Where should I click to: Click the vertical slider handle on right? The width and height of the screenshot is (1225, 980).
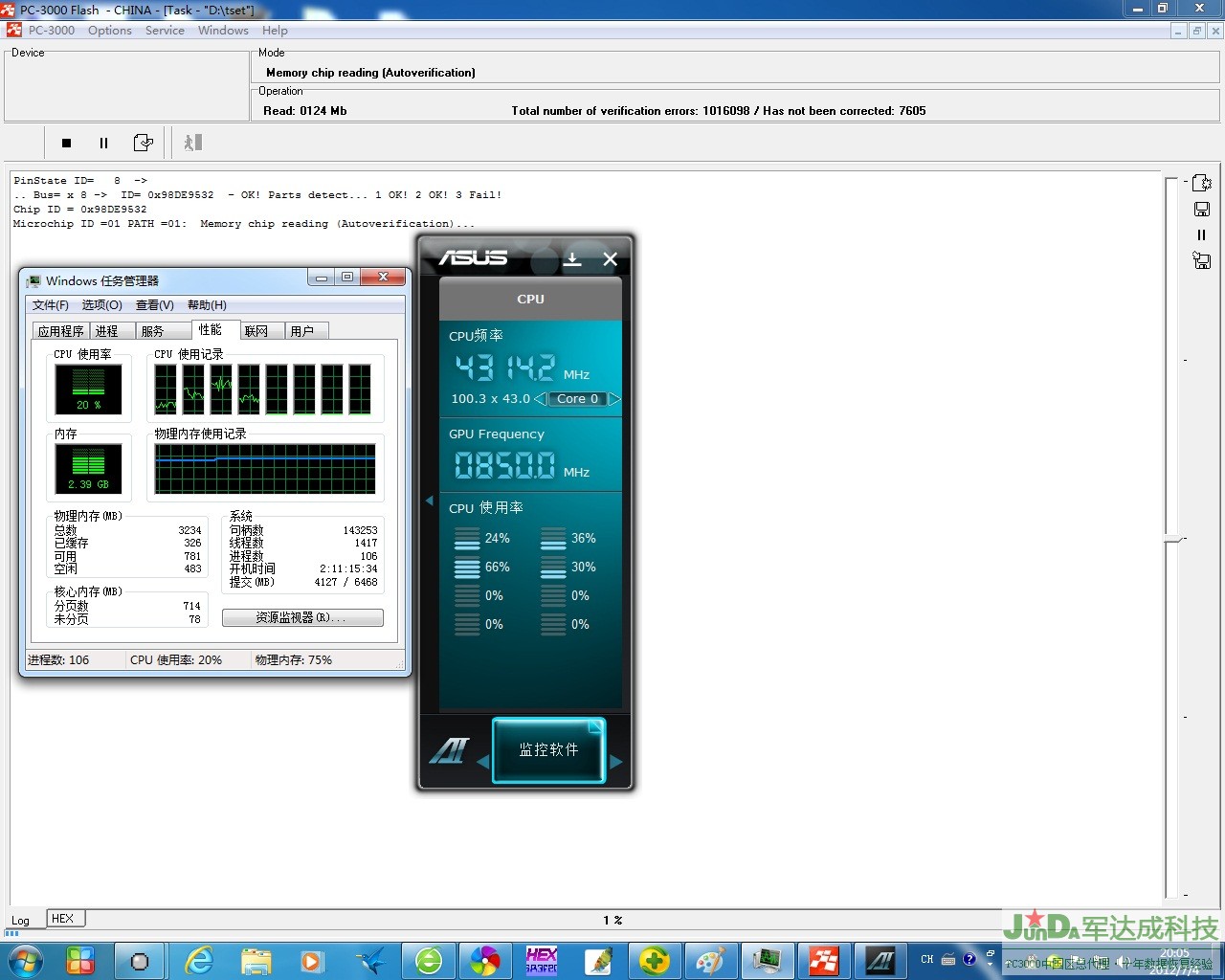(x=1172, y=540)
